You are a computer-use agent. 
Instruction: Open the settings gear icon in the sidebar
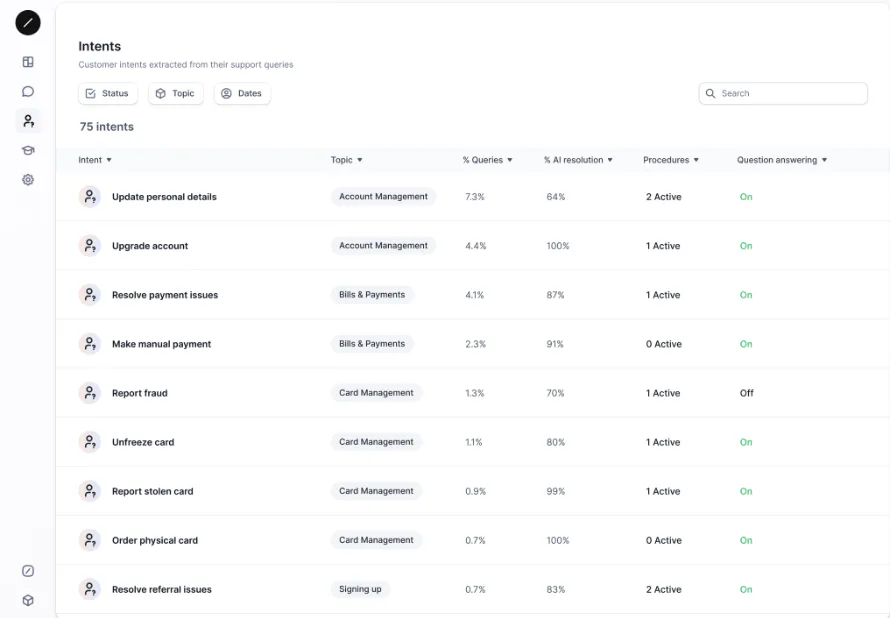28,180
